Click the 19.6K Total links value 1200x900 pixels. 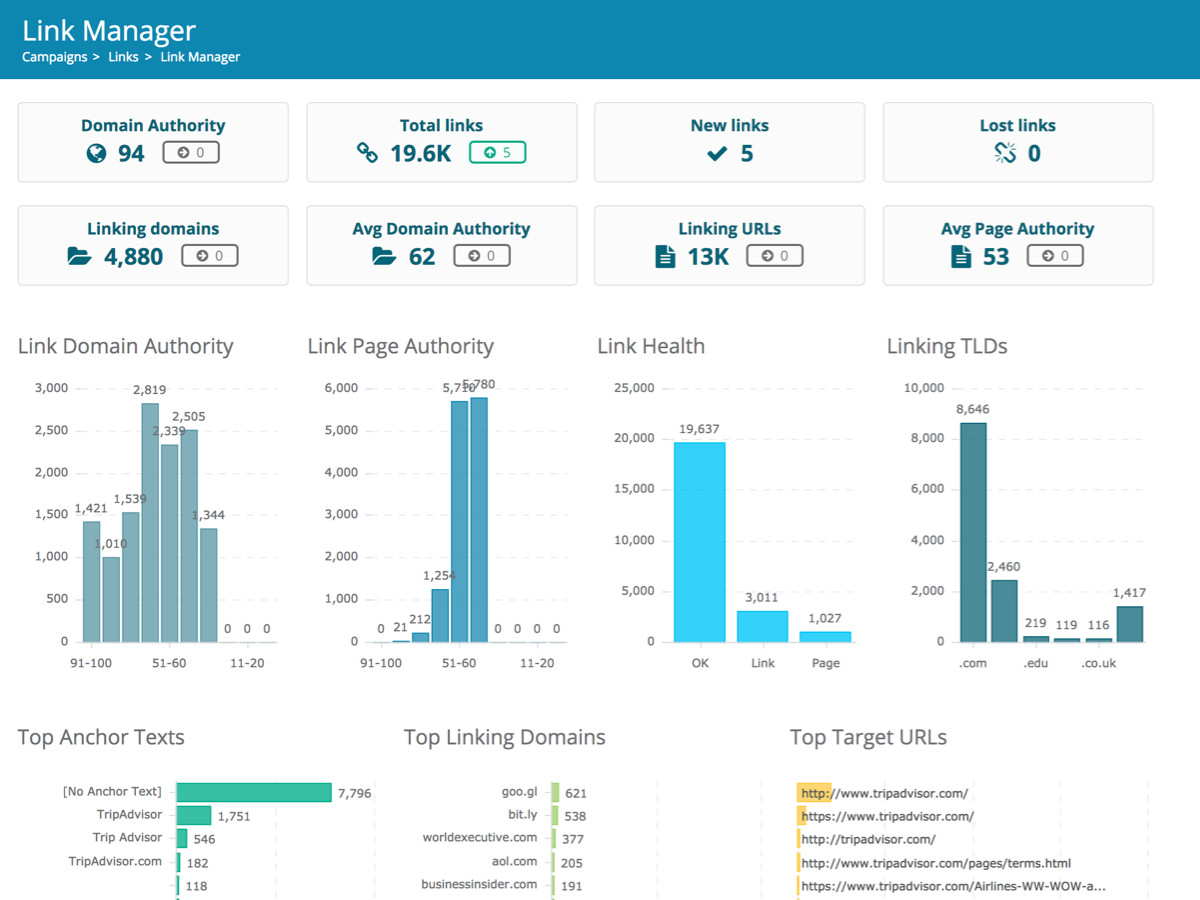click(x=420, y=153)
